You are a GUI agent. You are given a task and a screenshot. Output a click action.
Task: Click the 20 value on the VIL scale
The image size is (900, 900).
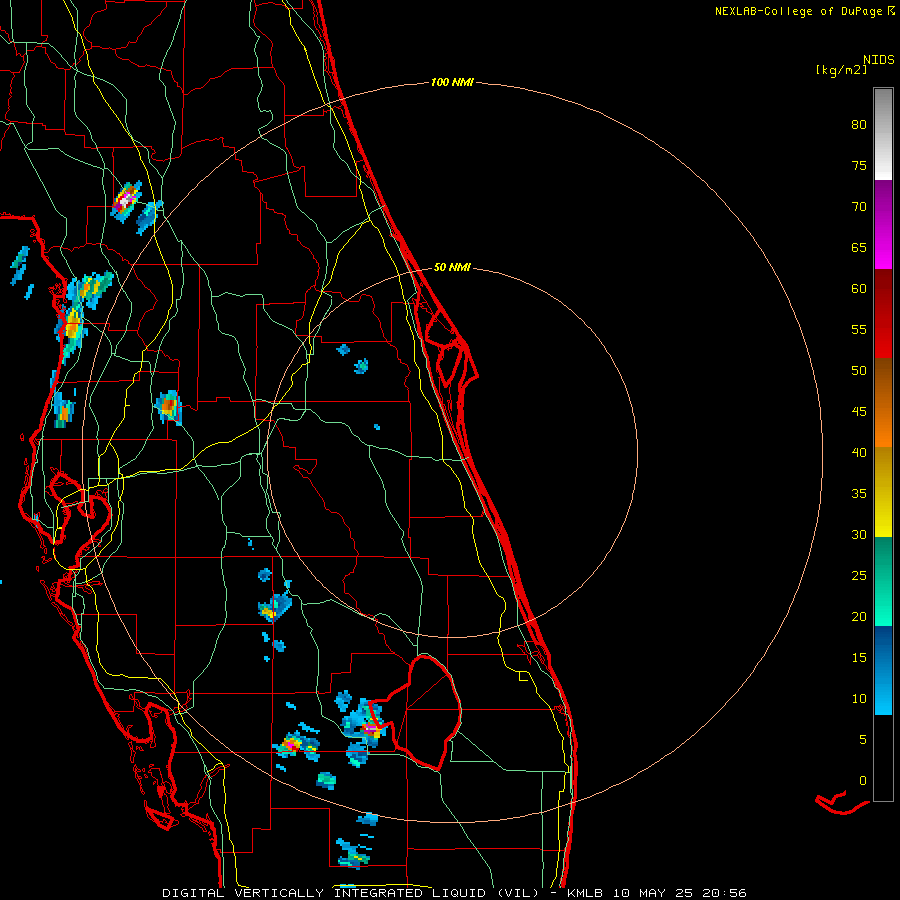[x=859, y=616]
